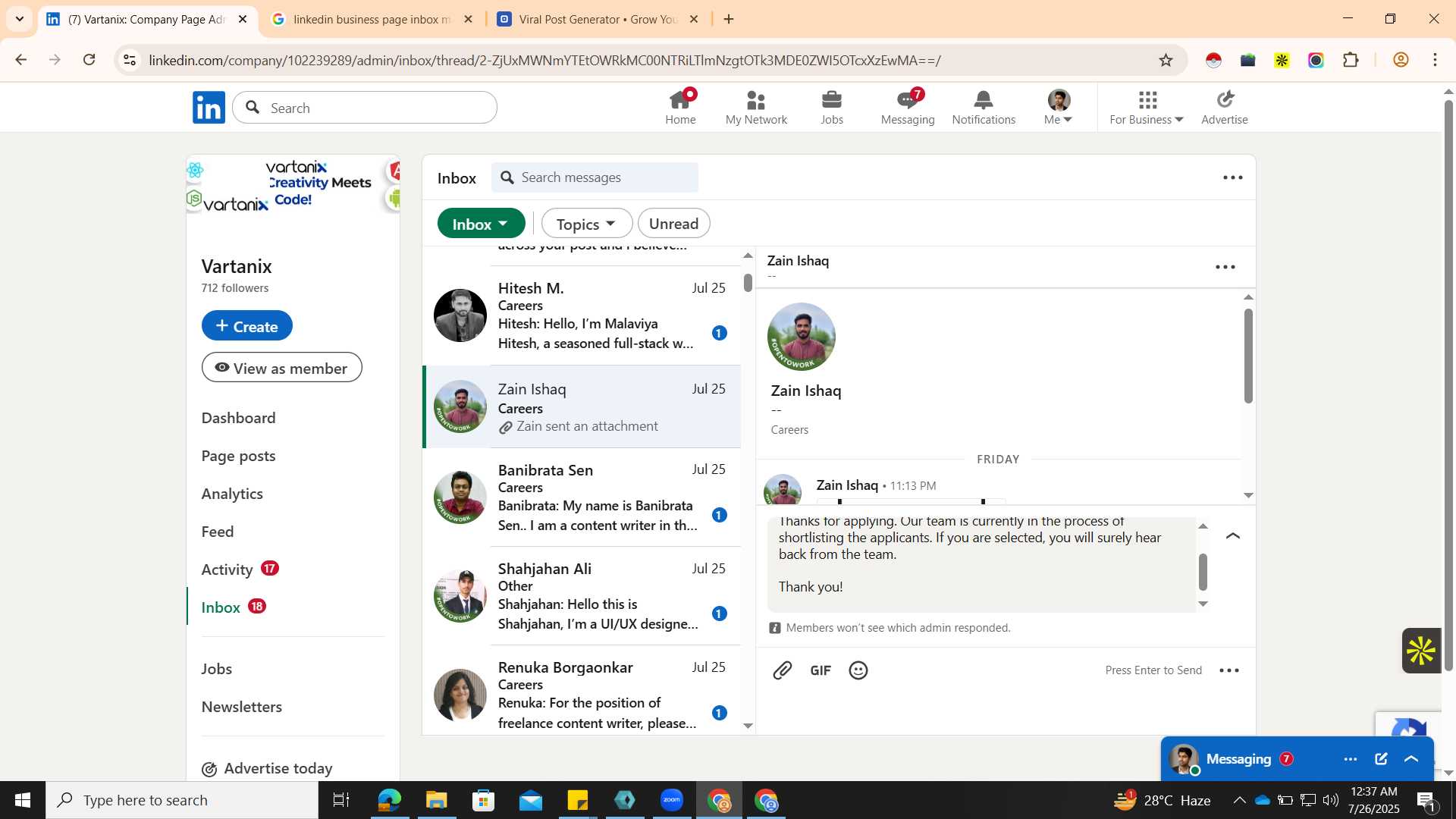Click composer text scrollbar thumb

coord(1203,572)
